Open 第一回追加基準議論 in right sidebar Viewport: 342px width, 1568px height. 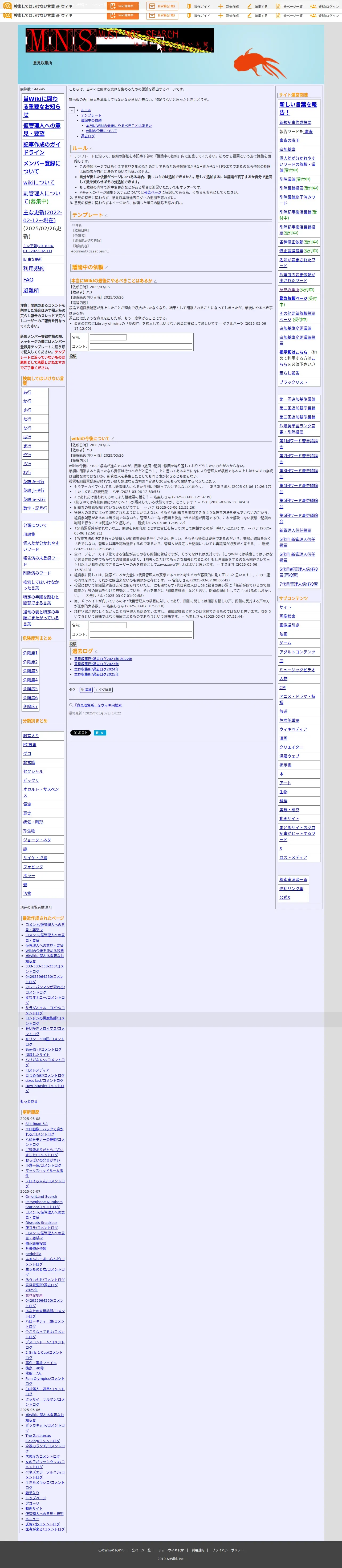[x=298, y=400]
